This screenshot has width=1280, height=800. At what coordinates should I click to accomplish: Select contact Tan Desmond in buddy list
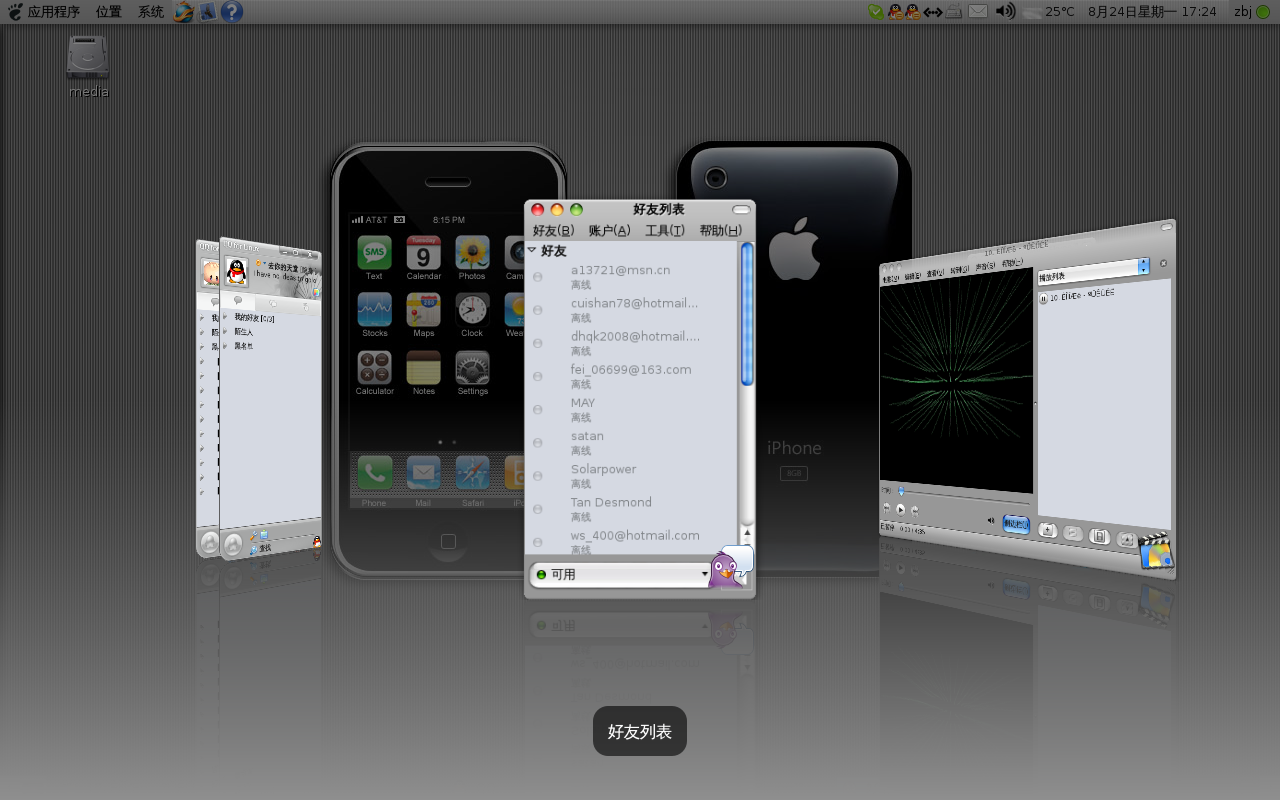[632, 508]
